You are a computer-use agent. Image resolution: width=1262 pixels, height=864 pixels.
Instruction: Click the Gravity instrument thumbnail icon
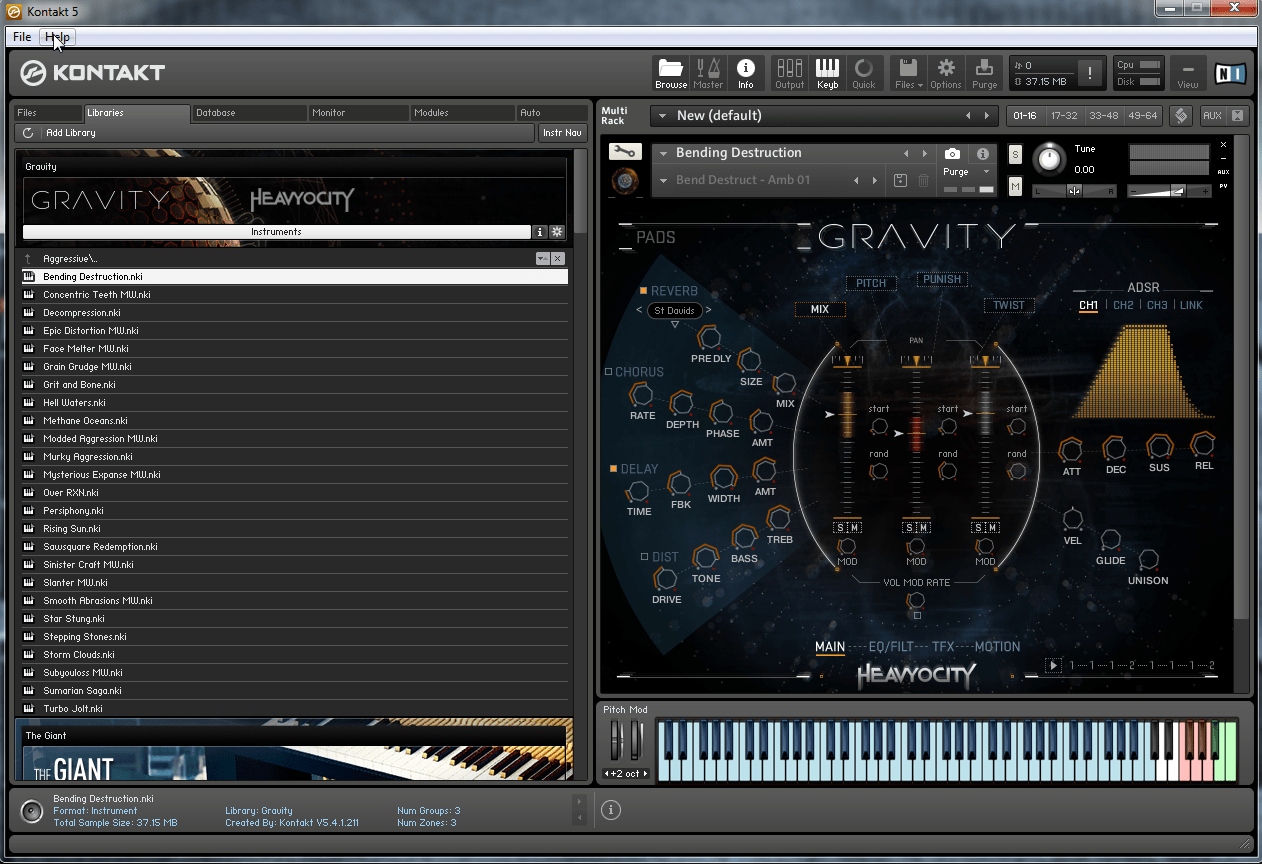tap(626, 181)
